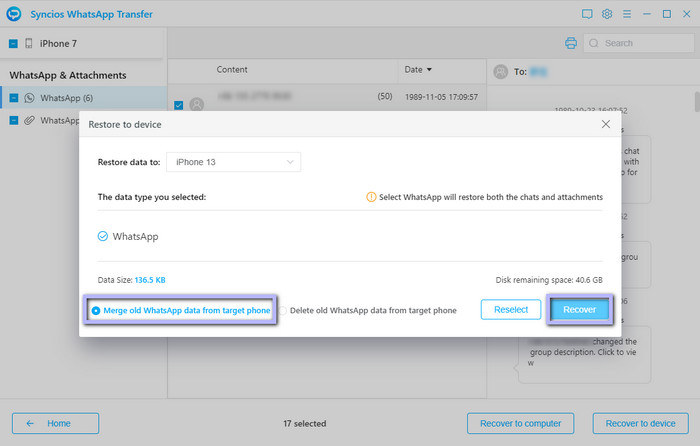Click the 136.5 KB data size value
Screen dimensions: 700x446
pos(150,280)
